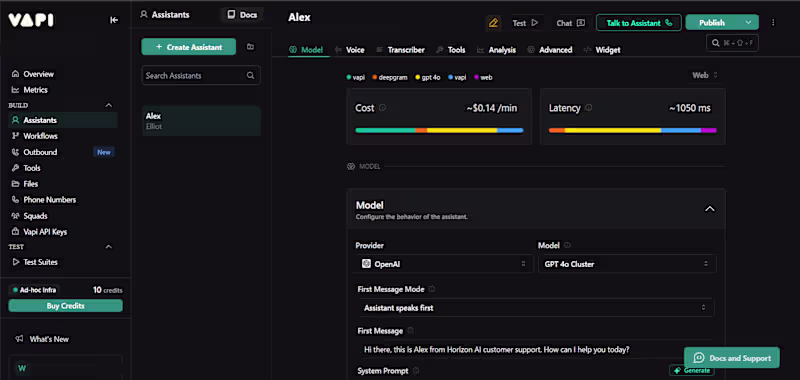The height and width of the screenshot is (380, 800).
Task: Click Generate for System Prompt
Action: click(x=691, y=370)
